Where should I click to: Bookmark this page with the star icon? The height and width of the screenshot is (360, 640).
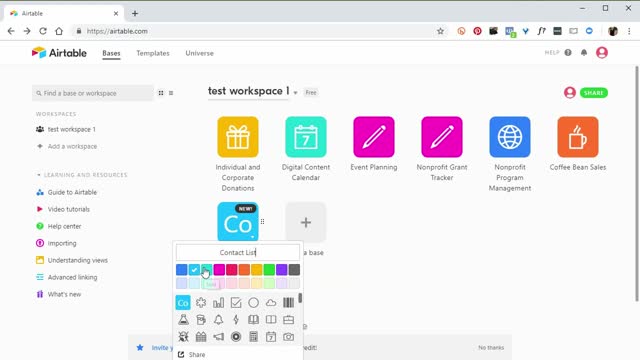pos(440,31)
